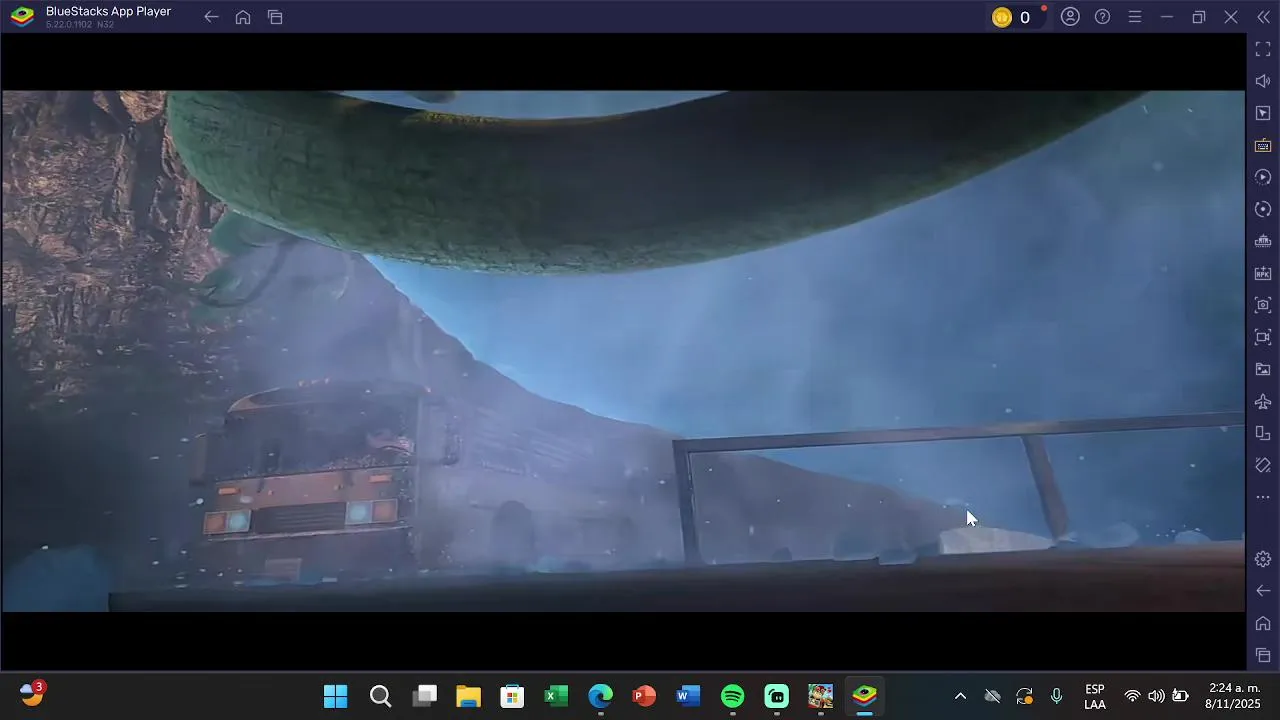
Task: Open Windows taskbar search
Action: click(380, 696)
